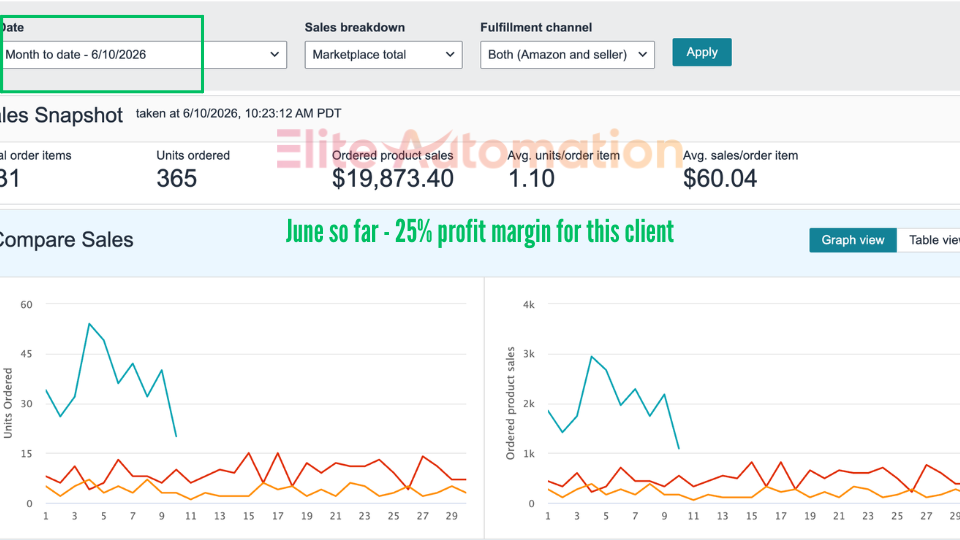Switch to Graph view tab
The height and width of the screenshot is (540, 960).
point(853,240)
